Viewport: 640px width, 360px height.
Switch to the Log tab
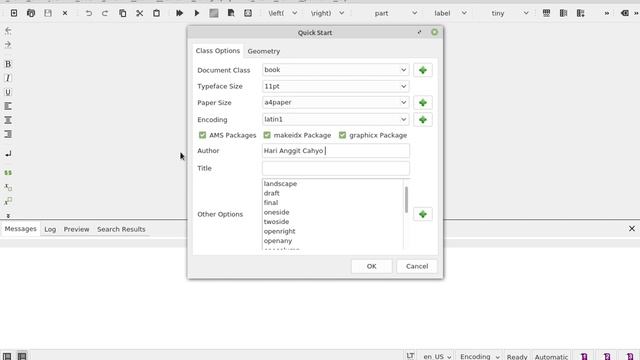(x=50, y=229)
